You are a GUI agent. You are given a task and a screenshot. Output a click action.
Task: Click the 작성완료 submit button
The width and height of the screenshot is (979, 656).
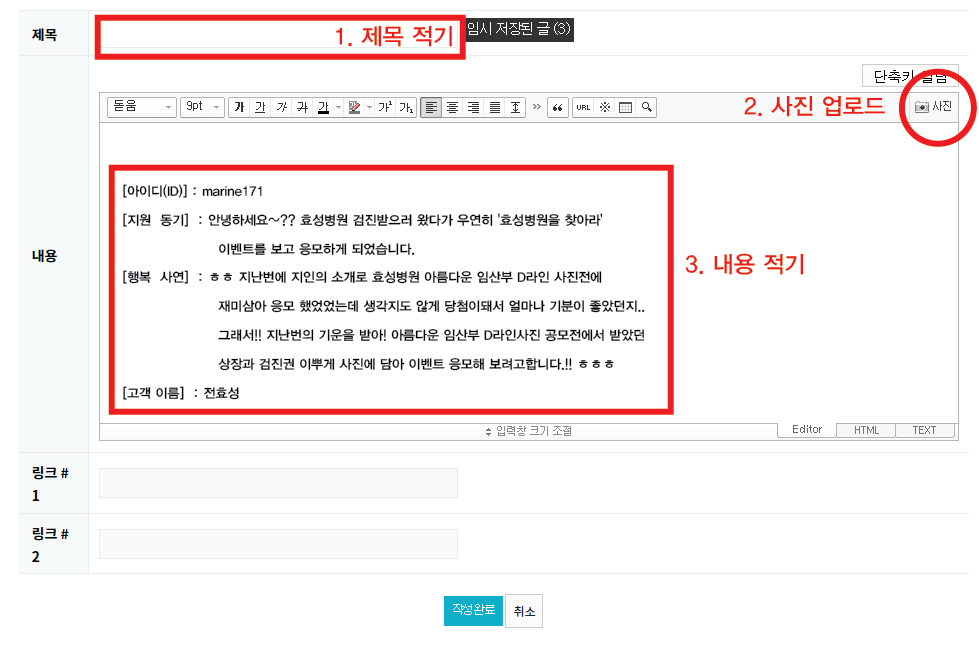pos(473,610)
